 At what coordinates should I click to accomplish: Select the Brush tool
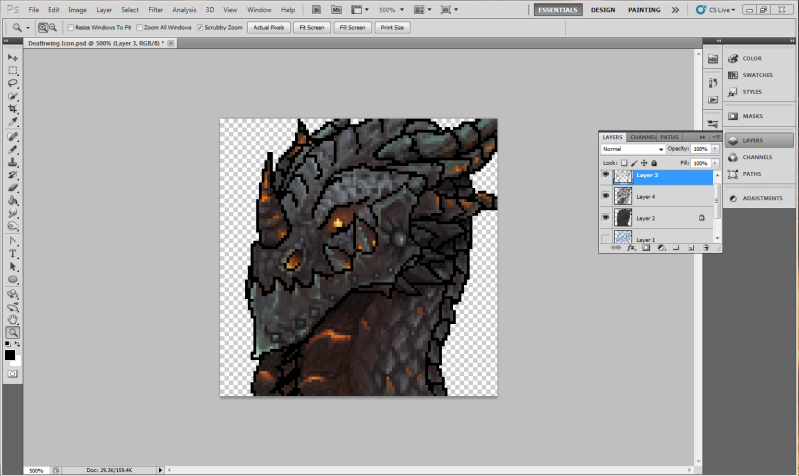[13, 149]
